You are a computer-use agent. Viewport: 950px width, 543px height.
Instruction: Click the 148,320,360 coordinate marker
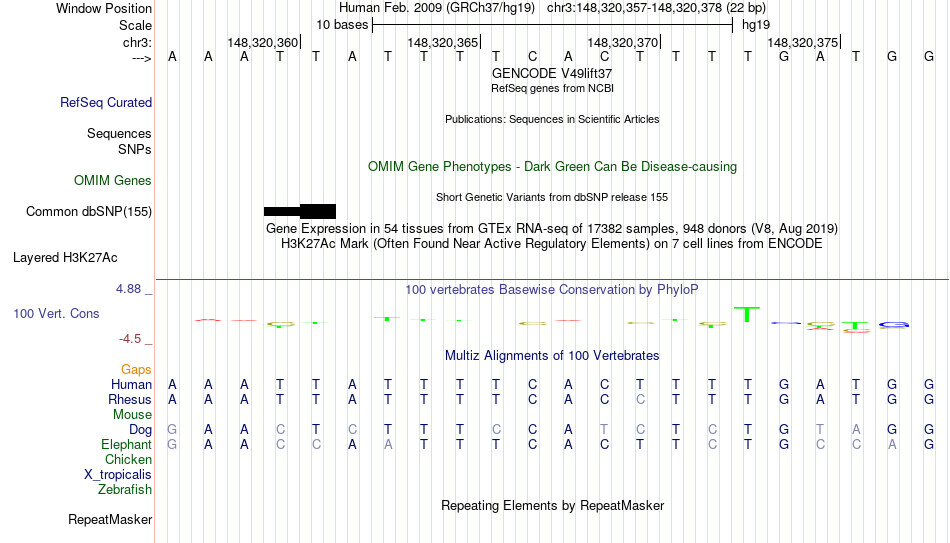point(263,42)
